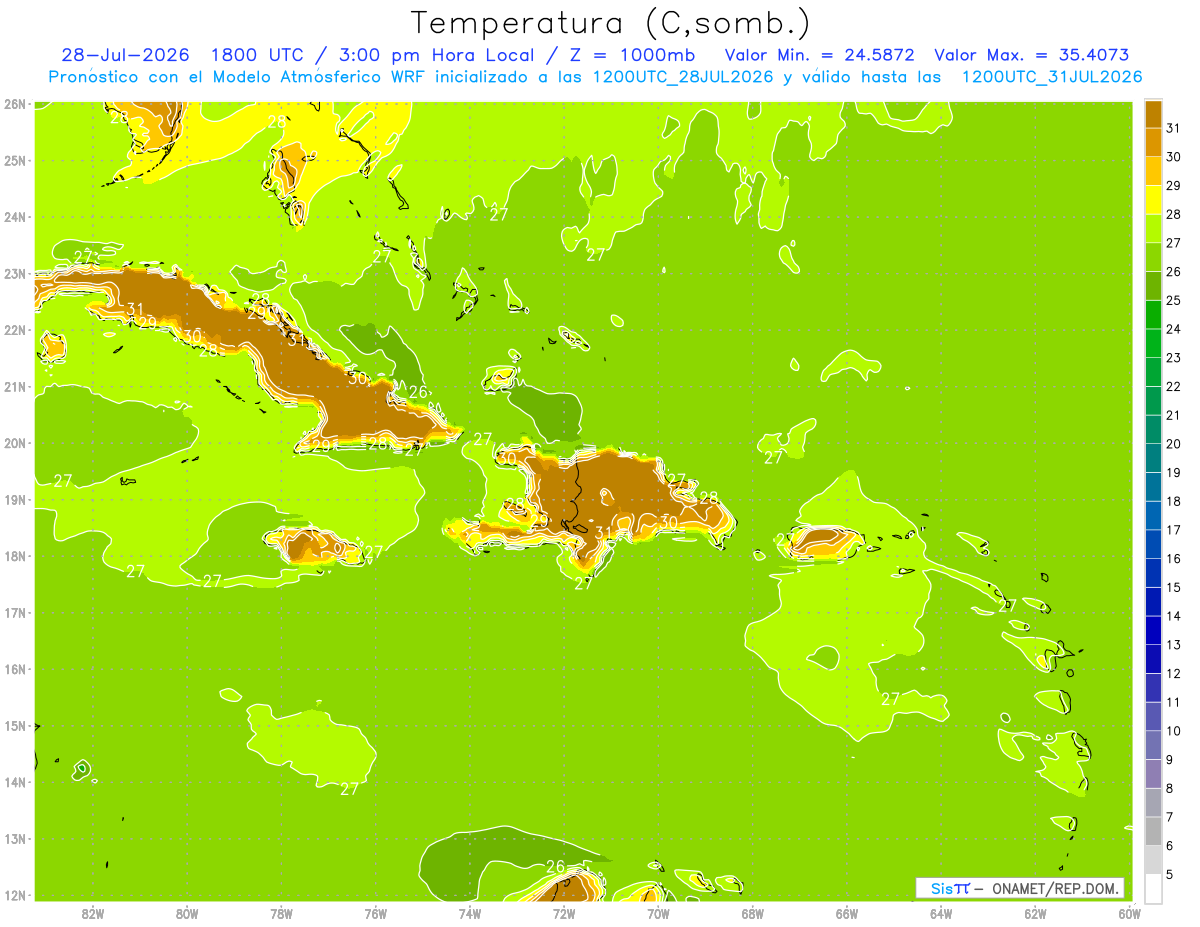Click the color scale label "25"

1173,300
